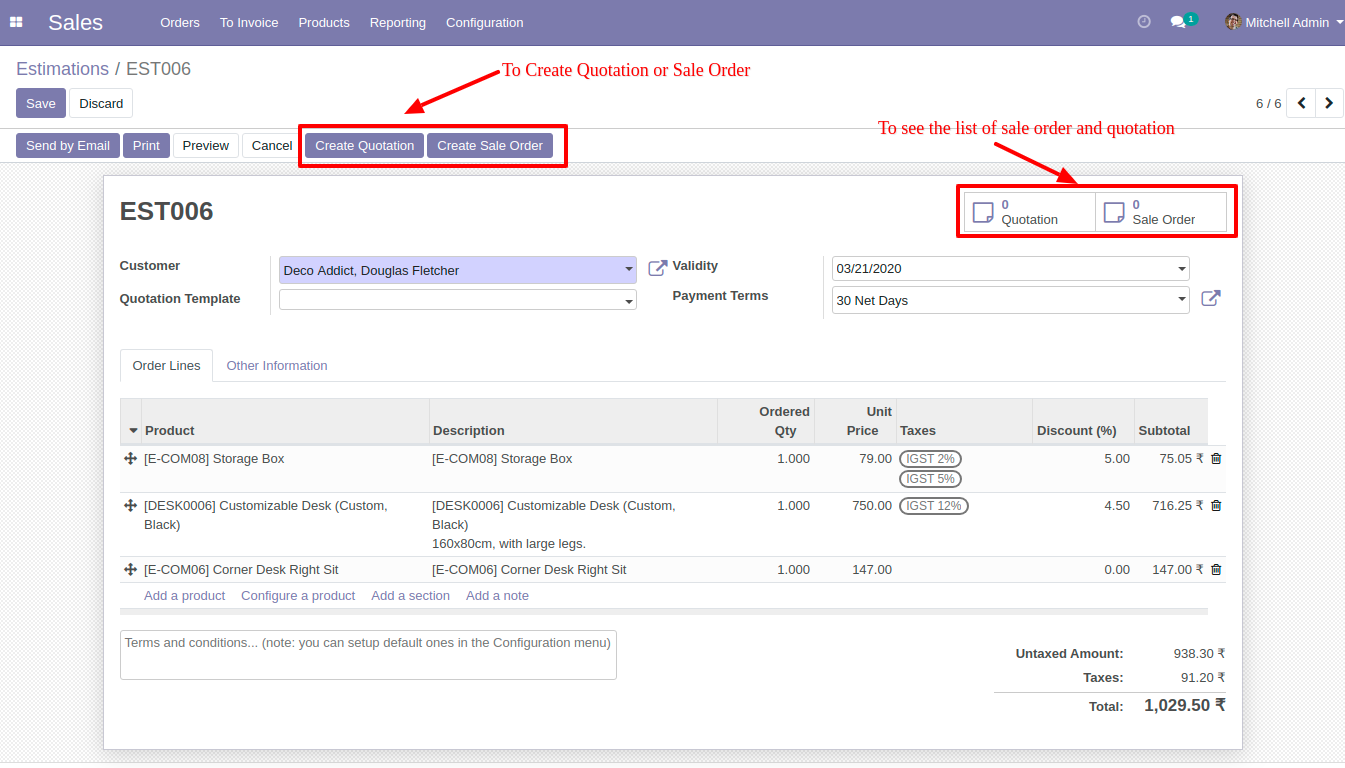The image size is (1345, 768).
Task: Delete the Customizable Desk order line
Action: 1216,506
